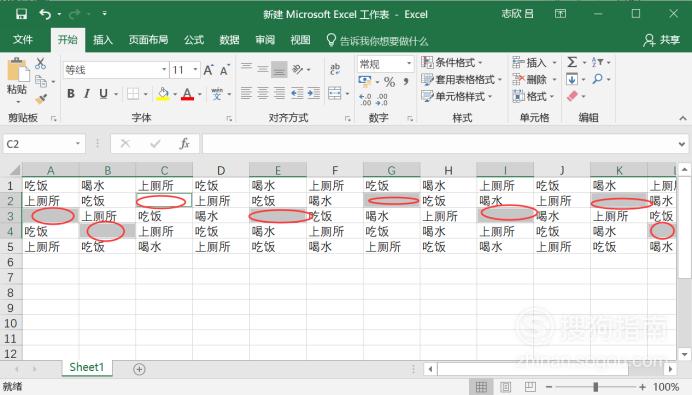Click the decrease decimal icon
692x395 pixels.
click(x=382, y=99)
